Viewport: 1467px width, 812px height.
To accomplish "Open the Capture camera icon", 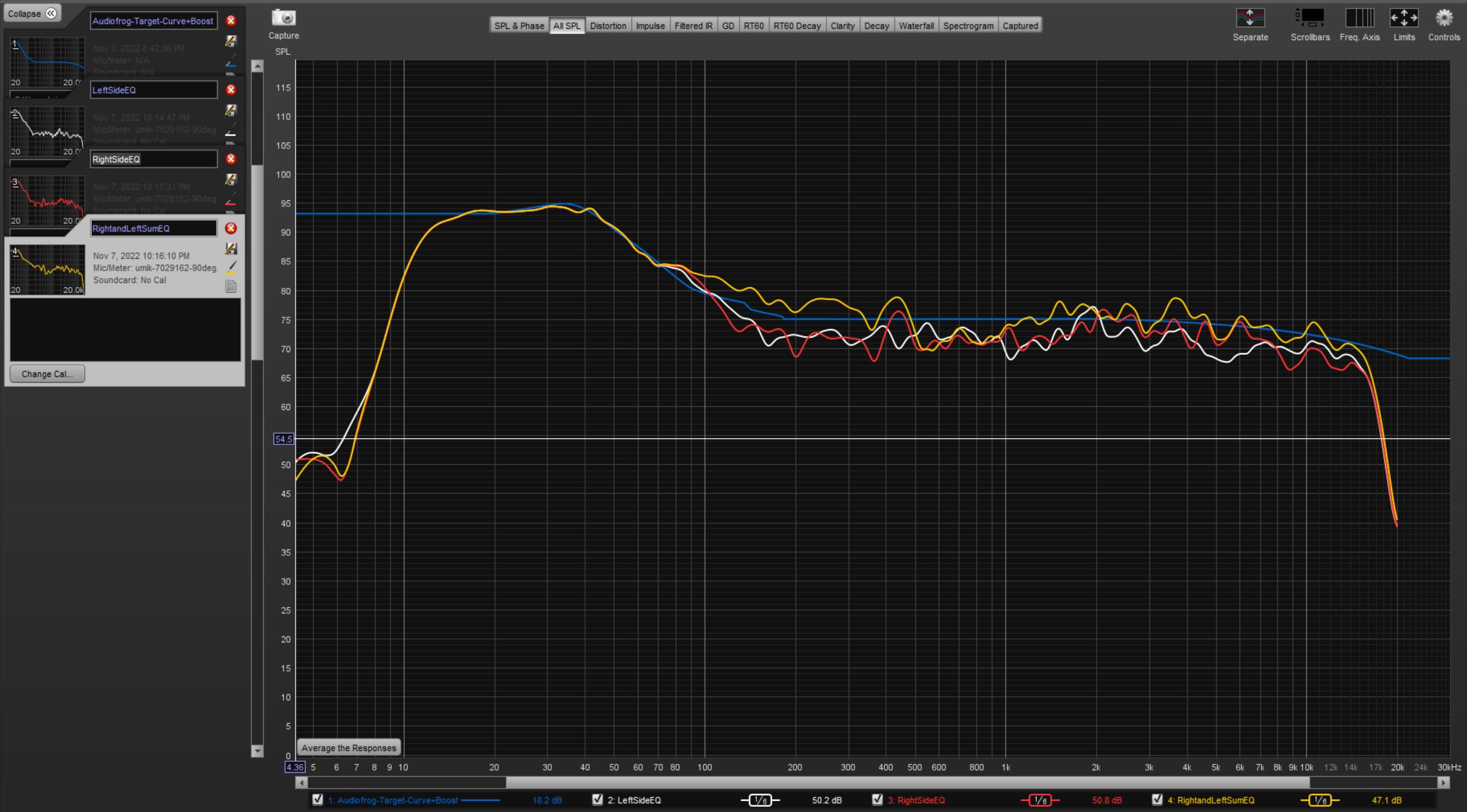I will pyautogui.click(x=283, y=18).
